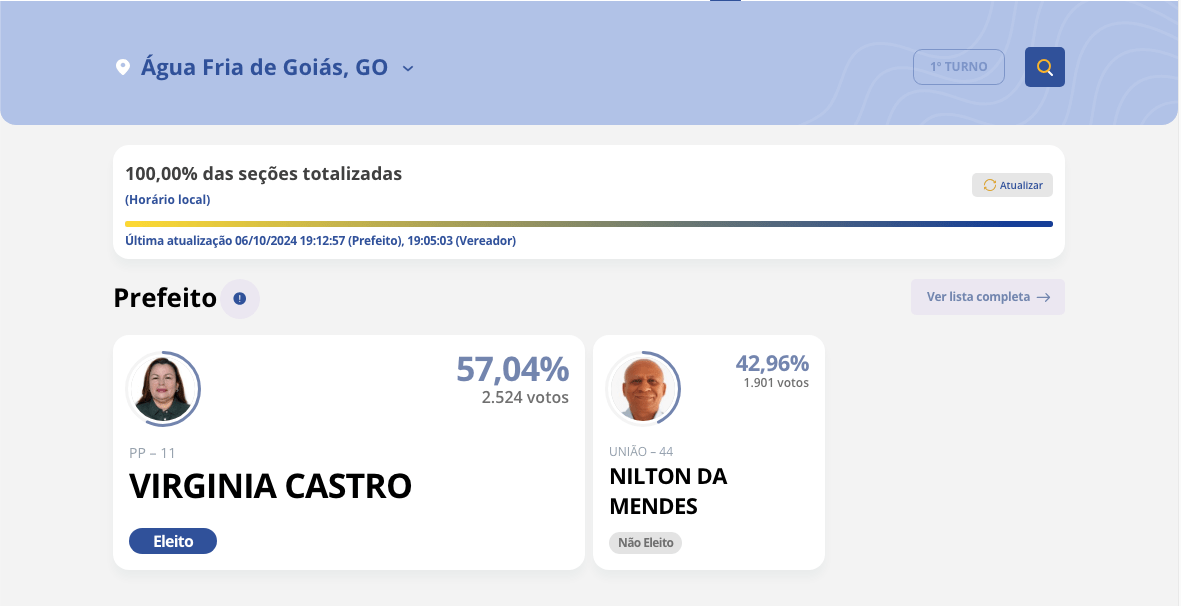Click the arrow icon in Ver lista completa
The image size is (1181, 606).
point(1044,297)
